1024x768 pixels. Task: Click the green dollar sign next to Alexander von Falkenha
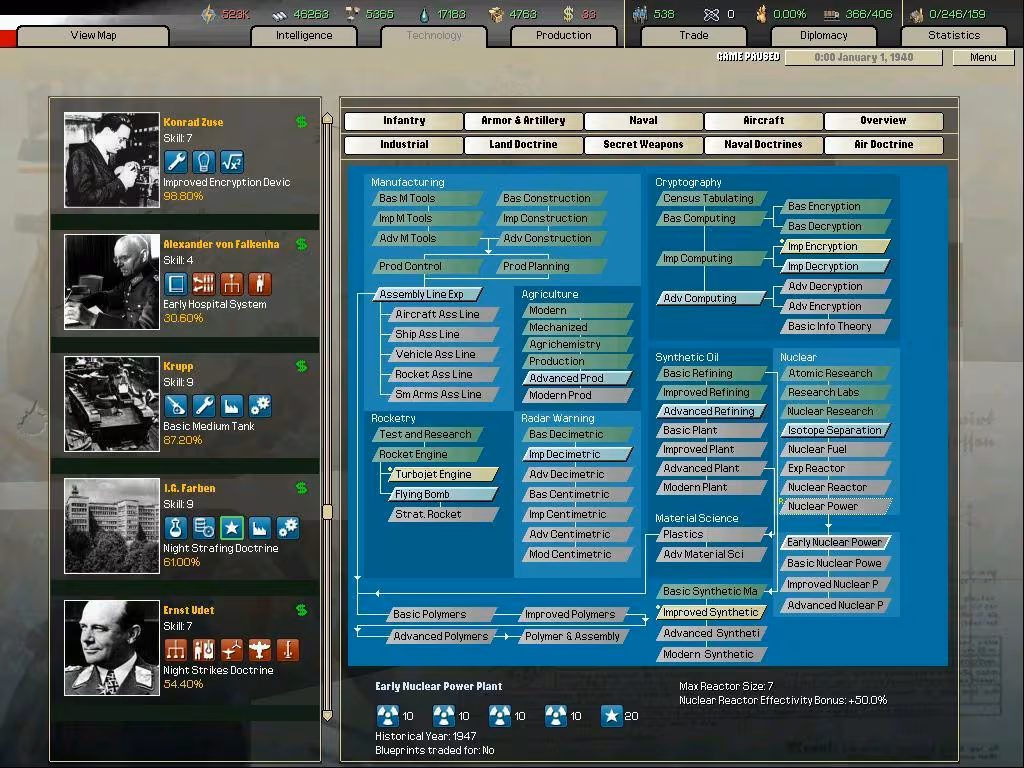[302, 244]
